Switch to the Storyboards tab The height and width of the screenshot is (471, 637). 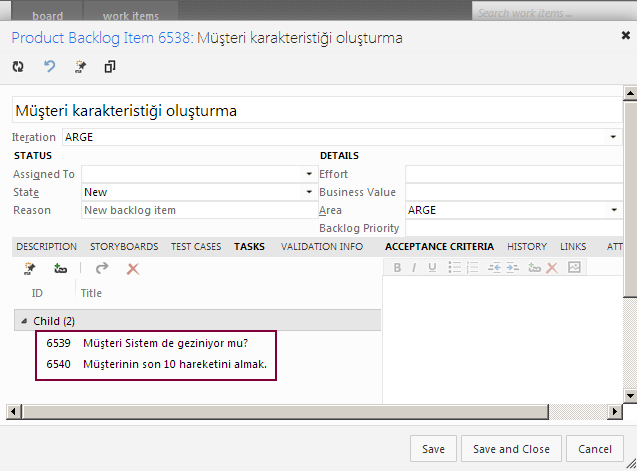124,246
